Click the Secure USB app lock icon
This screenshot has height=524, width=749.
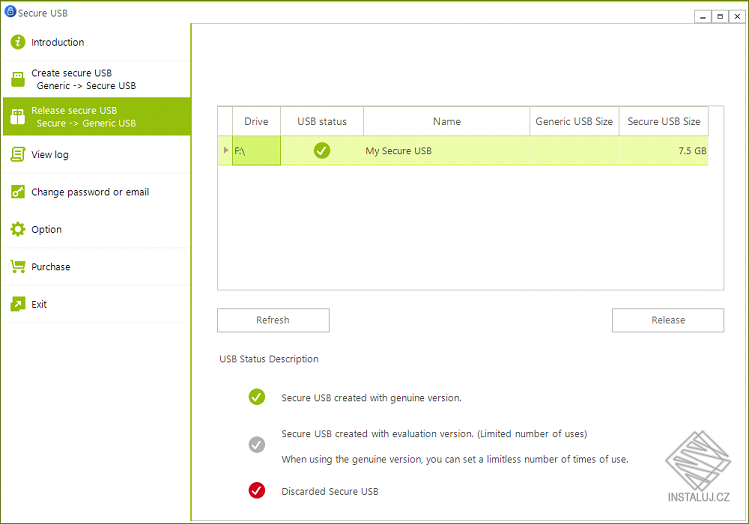point(10,11)
